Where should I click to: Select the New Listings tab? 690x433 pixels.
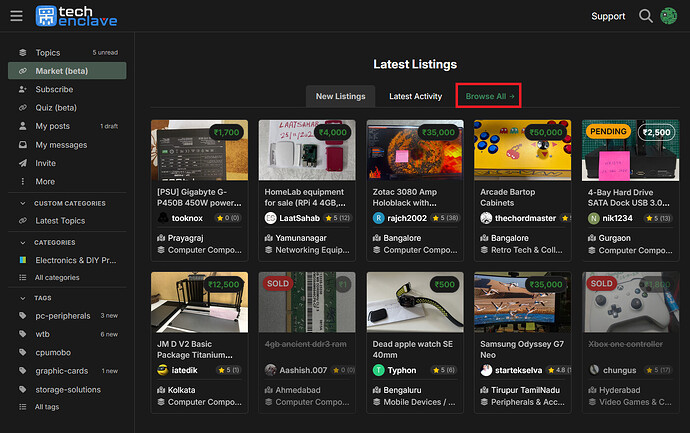click(x=341, y=96)
